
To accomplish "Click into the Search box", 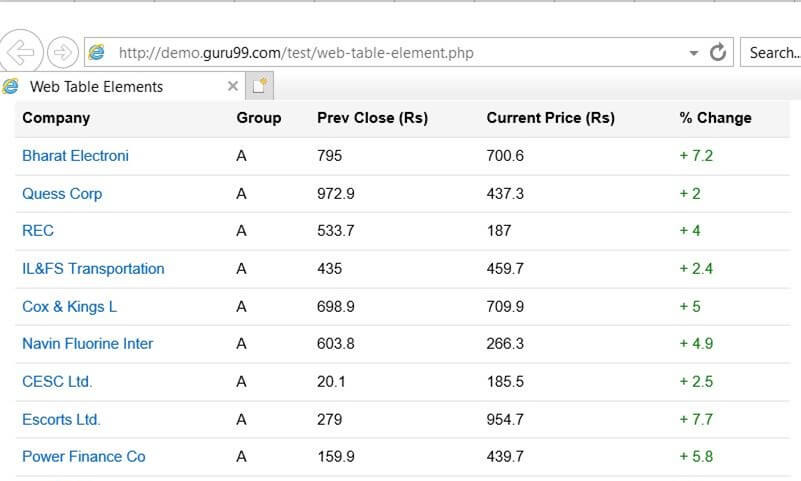I will (x=774, y=53).
